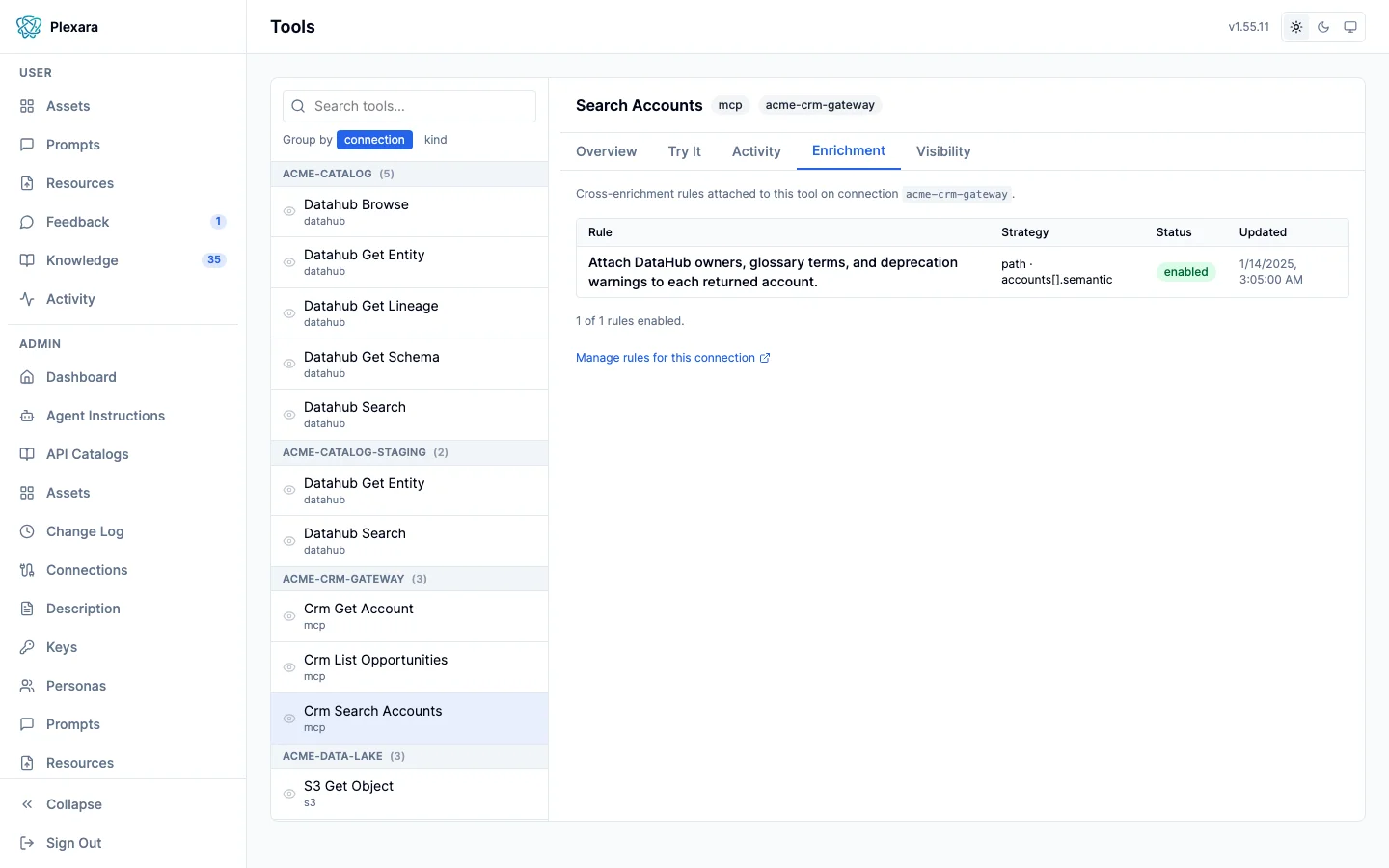Collapse the ACME-CRM-GATEWAY group header
Screen dimensions: 1389x868
coord(410,579)
